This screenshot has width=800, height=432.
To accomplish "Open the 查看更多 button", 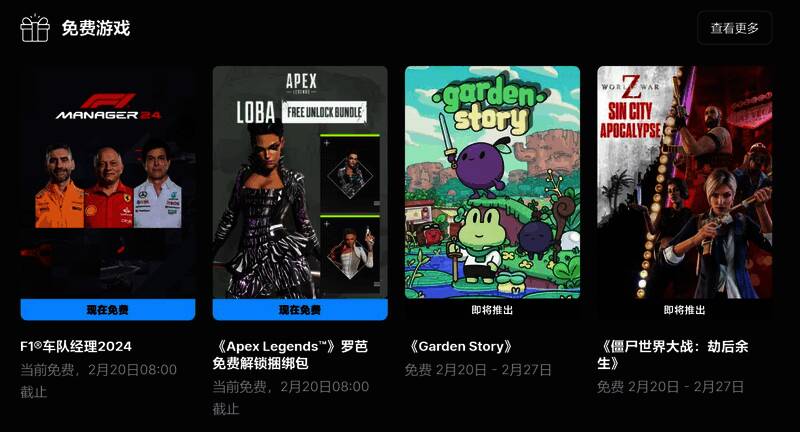I will click(x=734, y=28).
